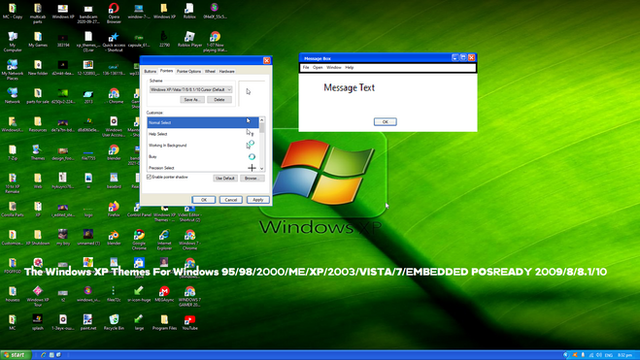Click OK in the Message Box window

pos(385,122)
